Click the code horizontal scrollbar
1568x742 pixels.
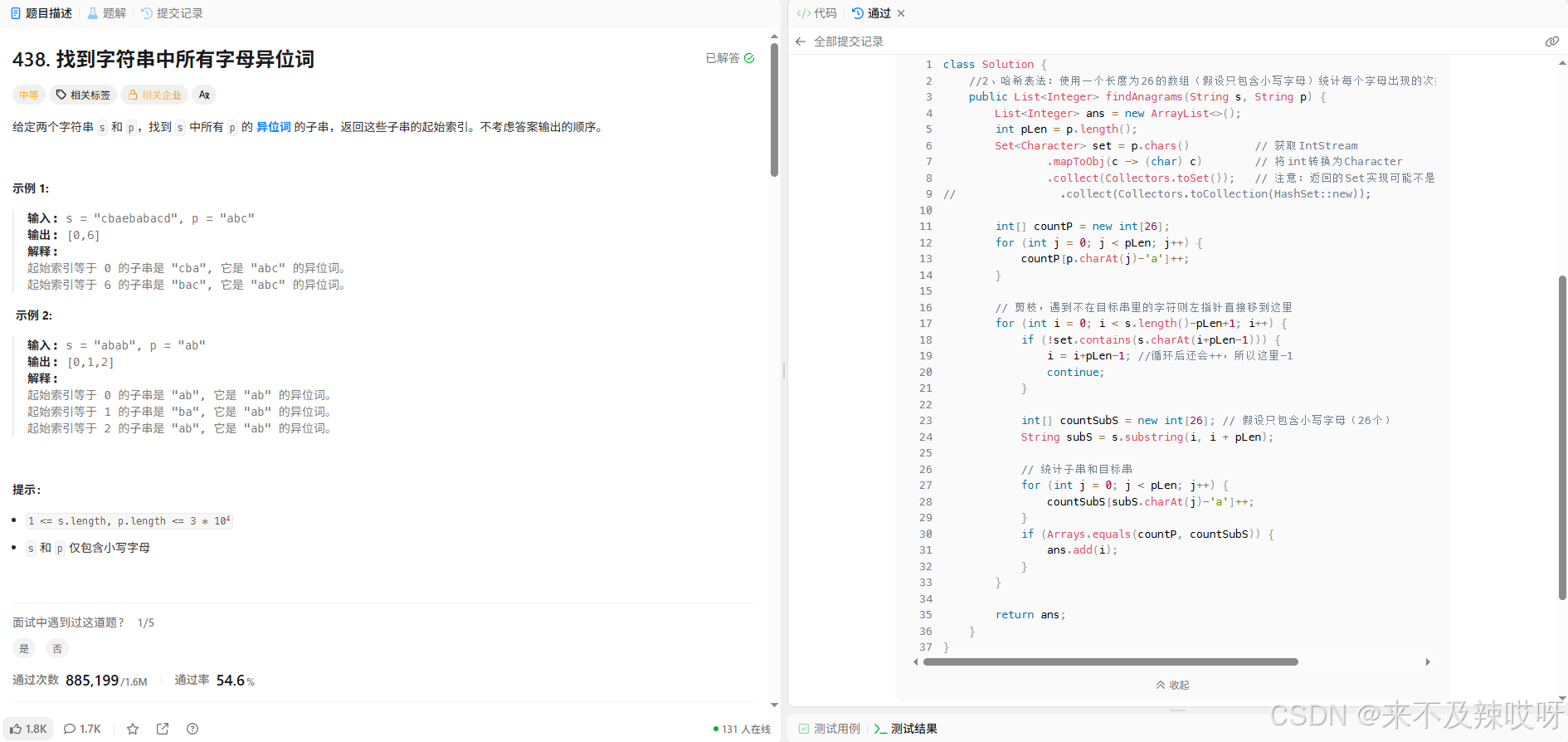(1110, 662)
